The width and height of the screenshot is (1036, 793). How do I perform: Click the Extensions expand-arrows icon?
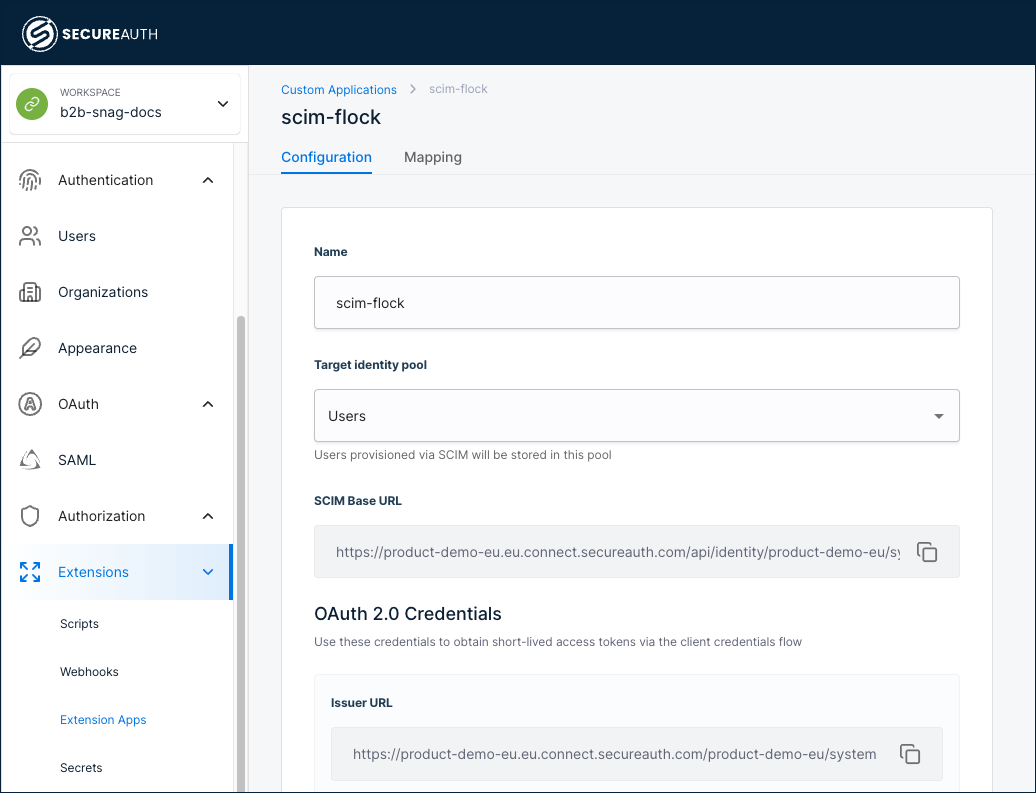(x=30, y=572)
